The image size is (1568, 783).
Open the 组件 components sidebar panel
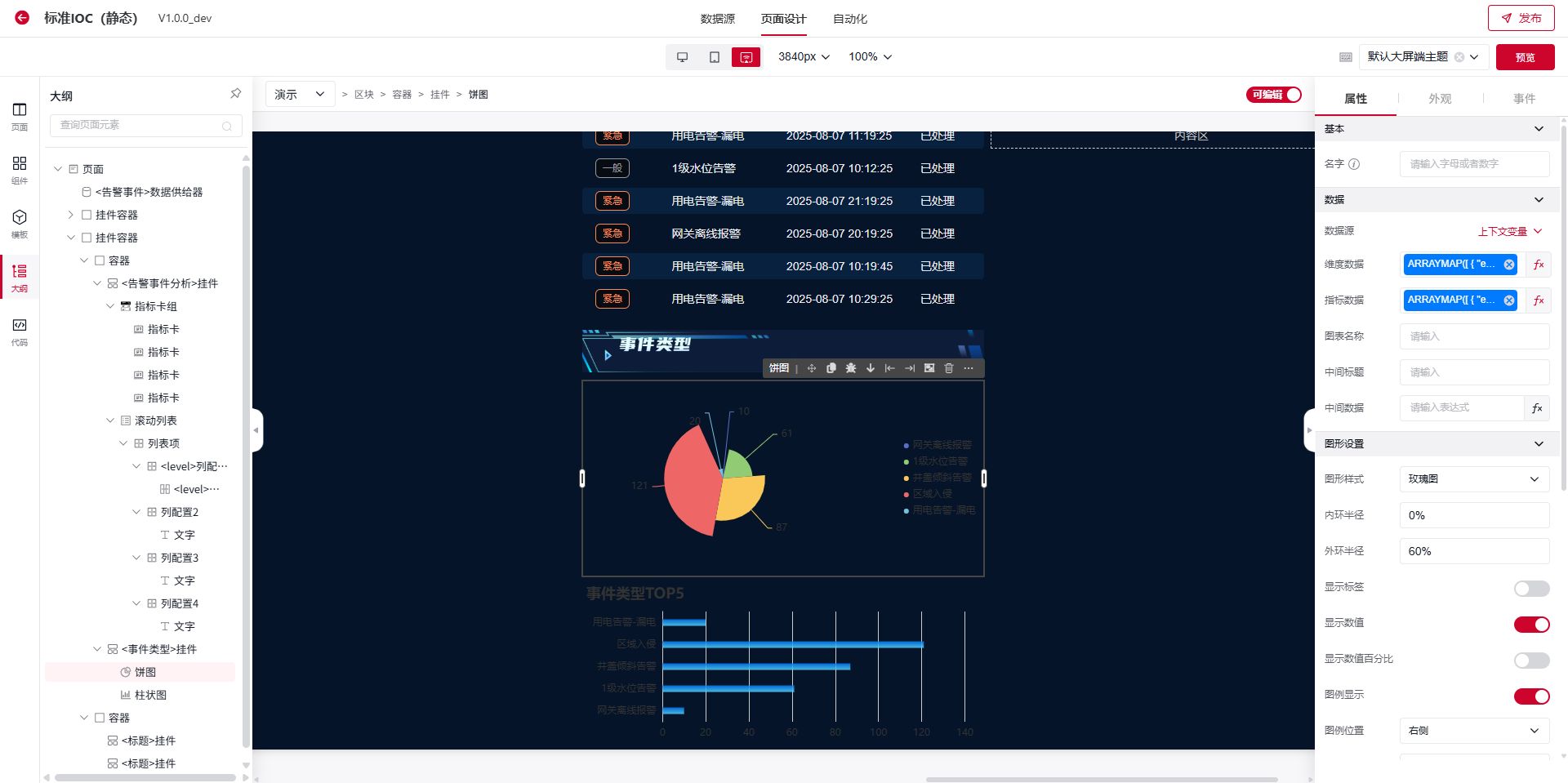point(20,170)
